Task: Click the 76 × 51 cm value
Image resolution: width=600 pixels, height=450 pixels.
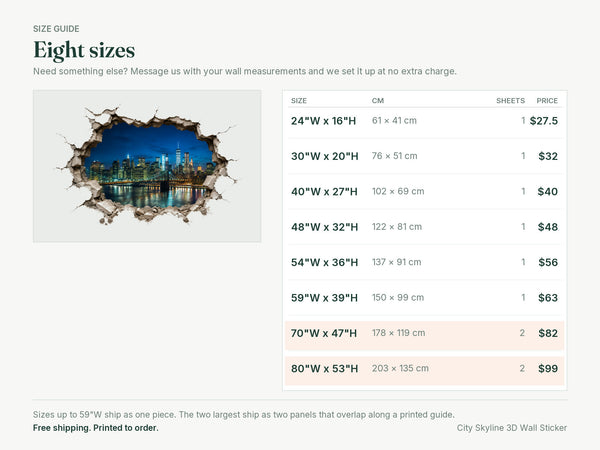Action: coord(395,156)
